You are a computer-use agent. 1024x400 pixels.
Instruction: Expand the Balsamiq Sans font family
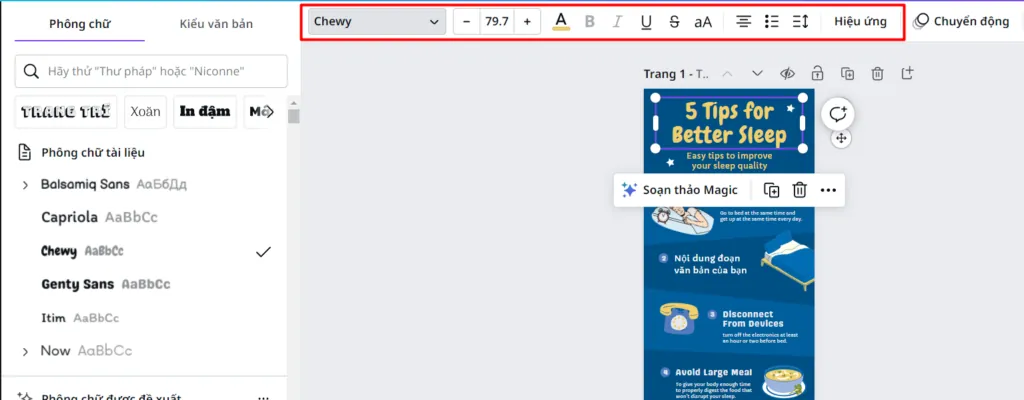pos(25,186)
